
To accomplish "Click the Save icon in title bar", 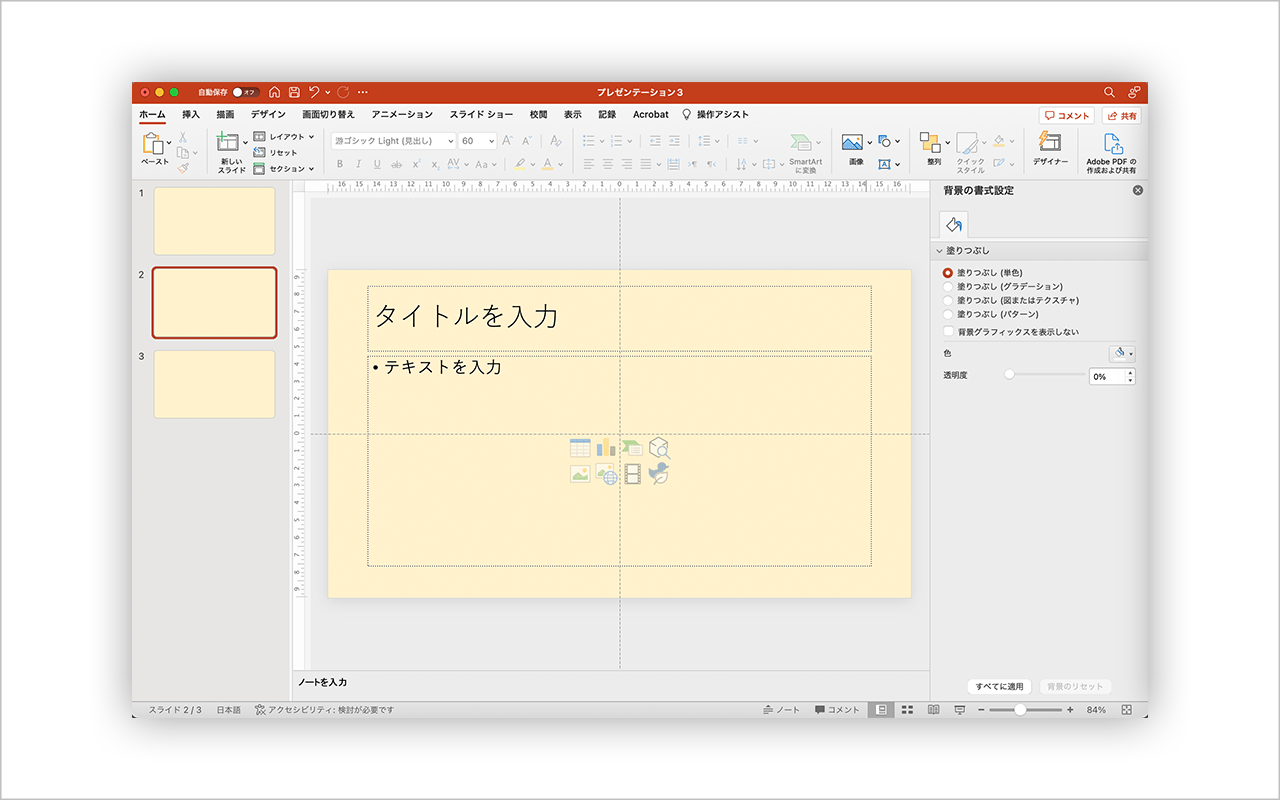I will [294, 92].
